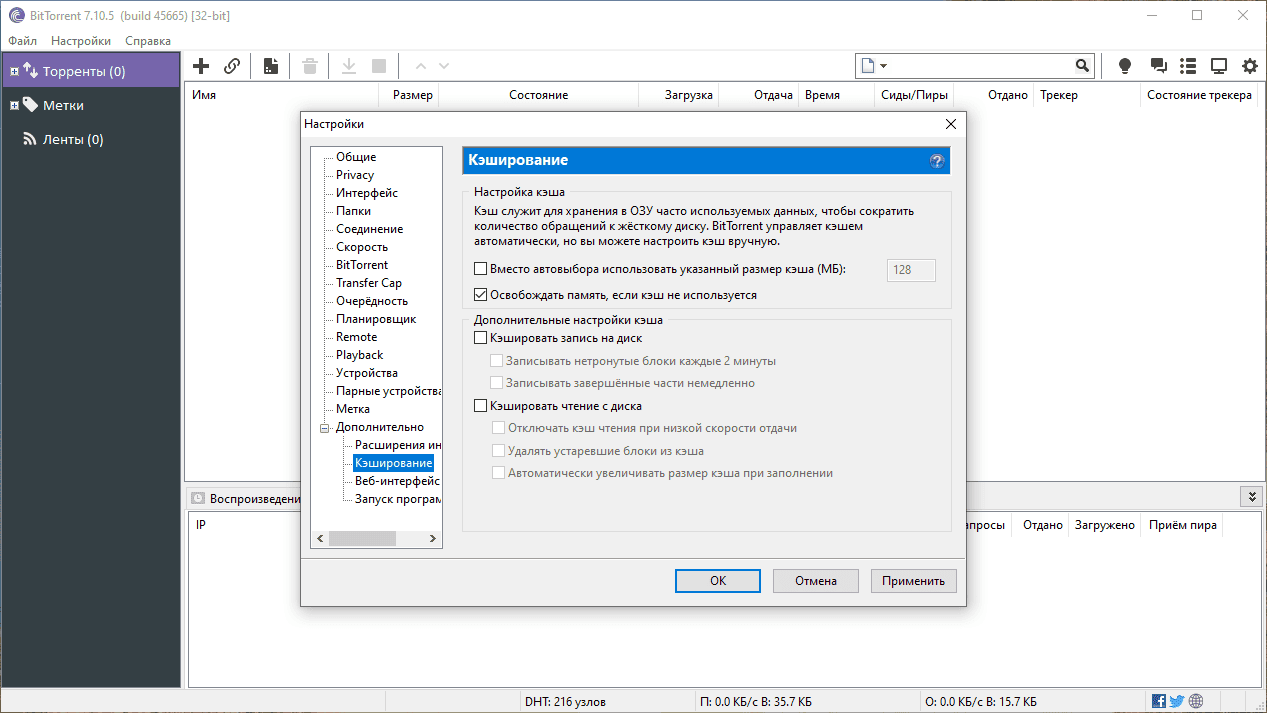Toggle 'Автоматически увеличивать размер кэша при заполнении'
The width and height of the screenshot is (1267, 713).
click(x=498, y=472)
